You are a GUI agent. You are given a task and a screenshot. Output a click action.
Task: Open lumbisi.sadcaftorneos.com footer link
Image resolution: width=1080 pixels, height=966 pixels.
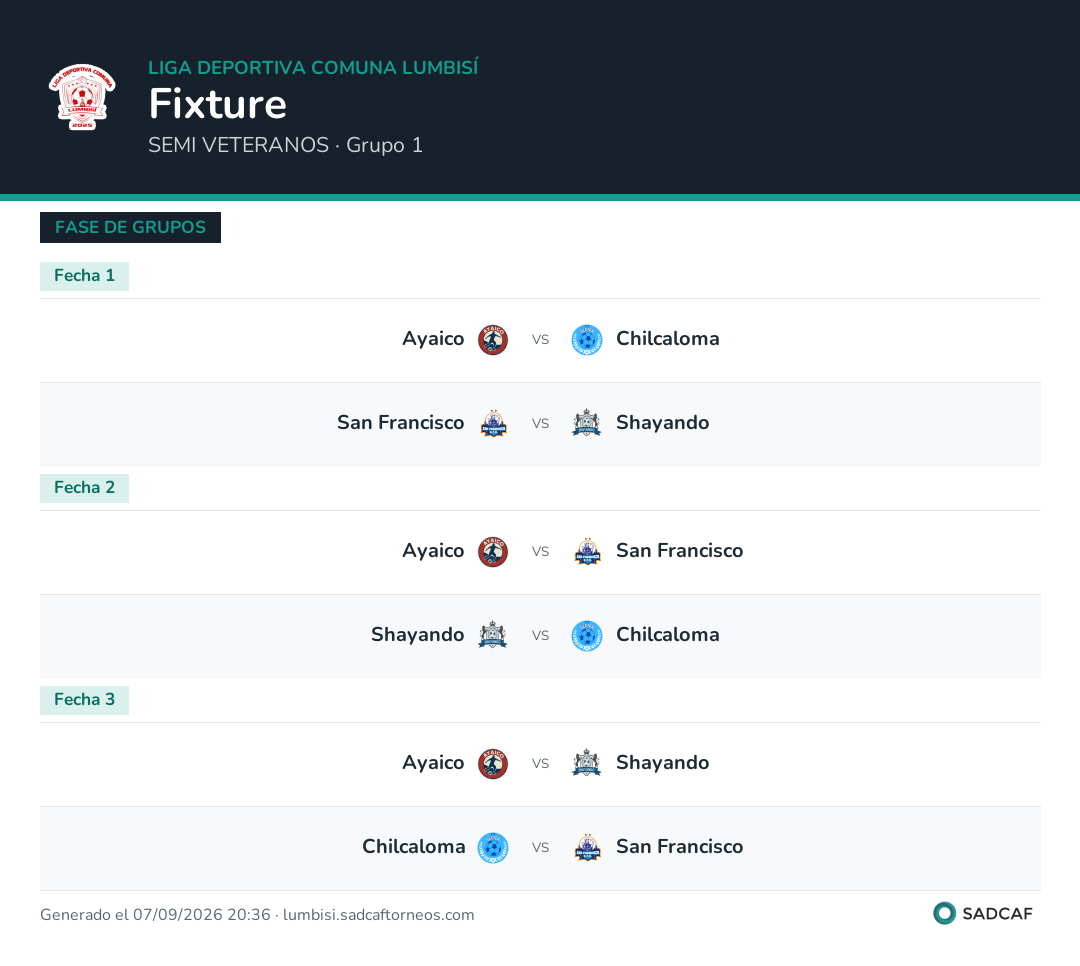click(x=379, y=914)
